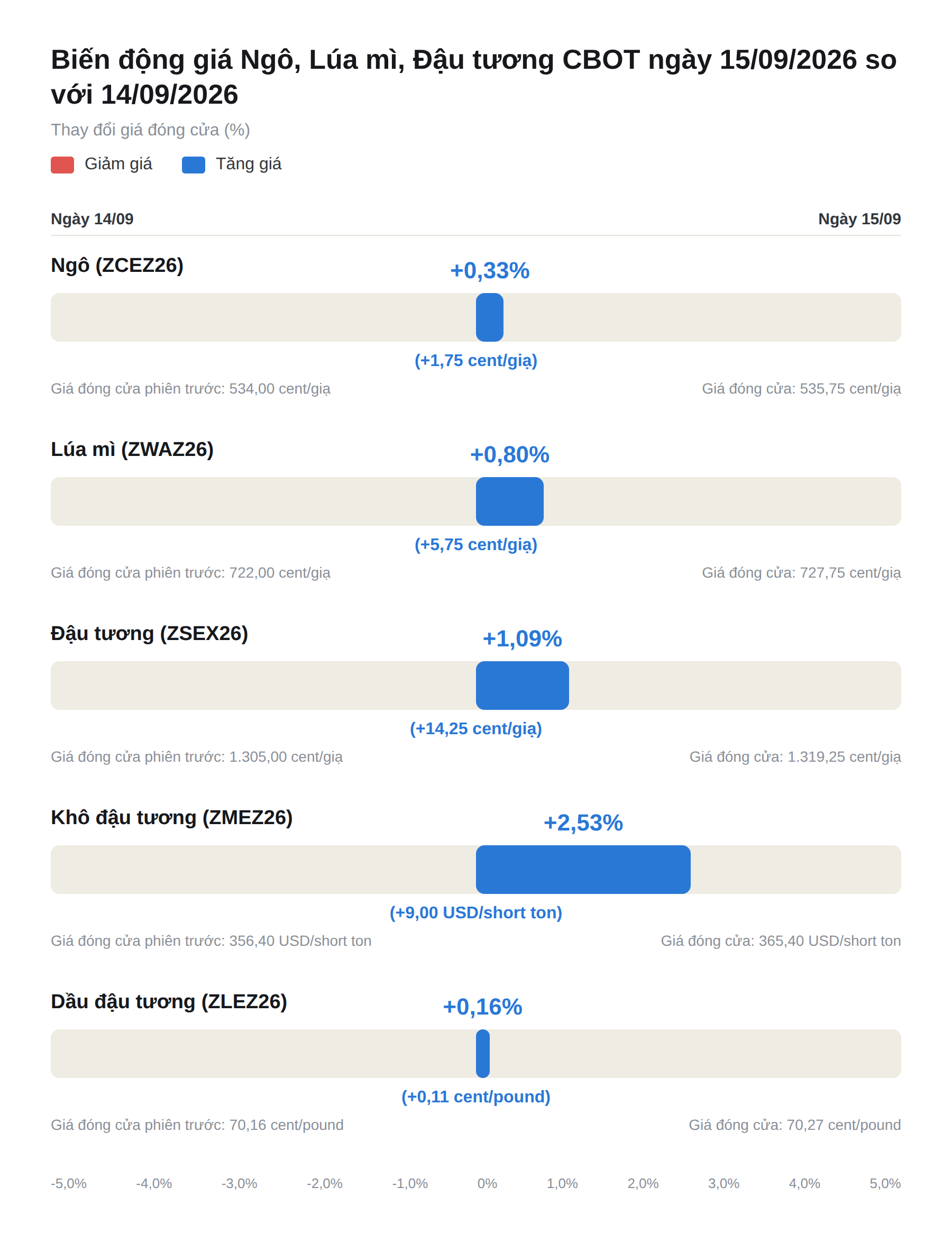The width and height of the screenshot is (952, 1242).
Task: Click the blue Ngô (ZCEZ26) bar
Action: (490, 317)
